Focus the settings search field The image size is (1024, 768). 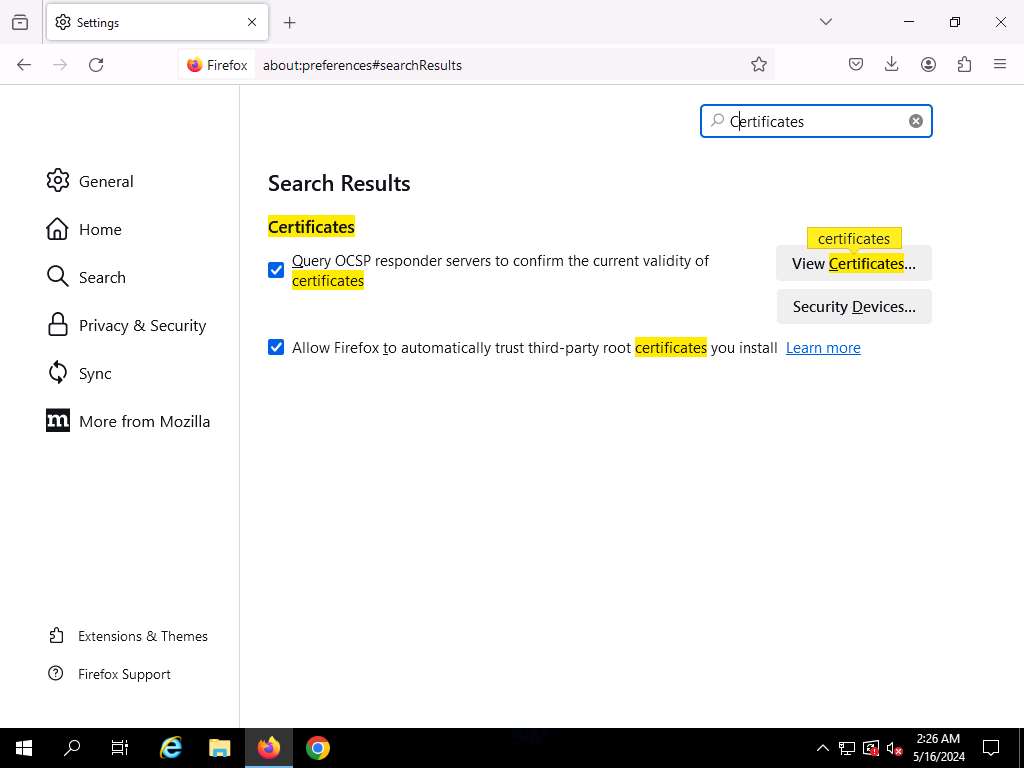815,121
